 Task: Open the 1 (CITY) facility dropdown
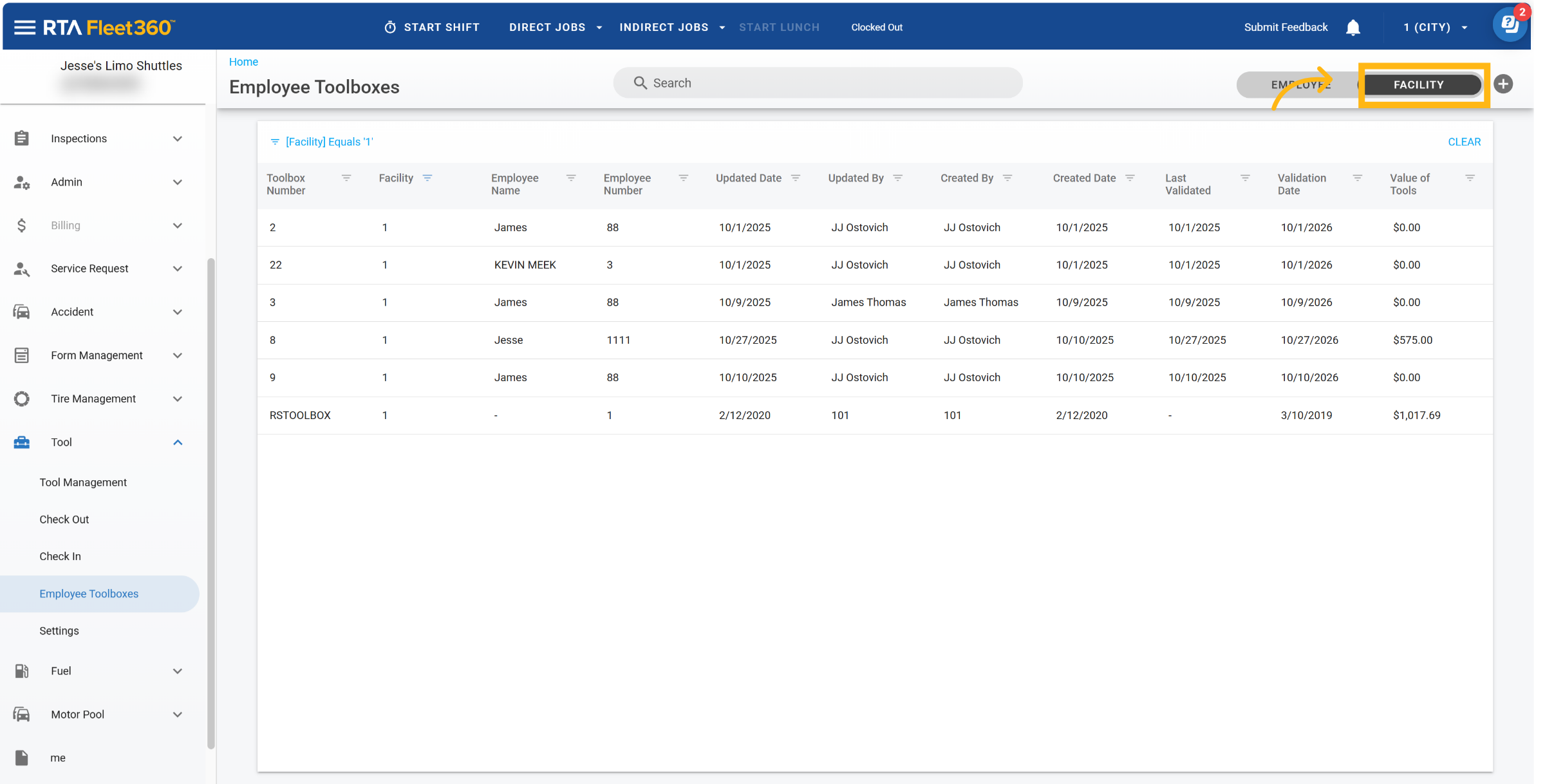(1436, 27)
